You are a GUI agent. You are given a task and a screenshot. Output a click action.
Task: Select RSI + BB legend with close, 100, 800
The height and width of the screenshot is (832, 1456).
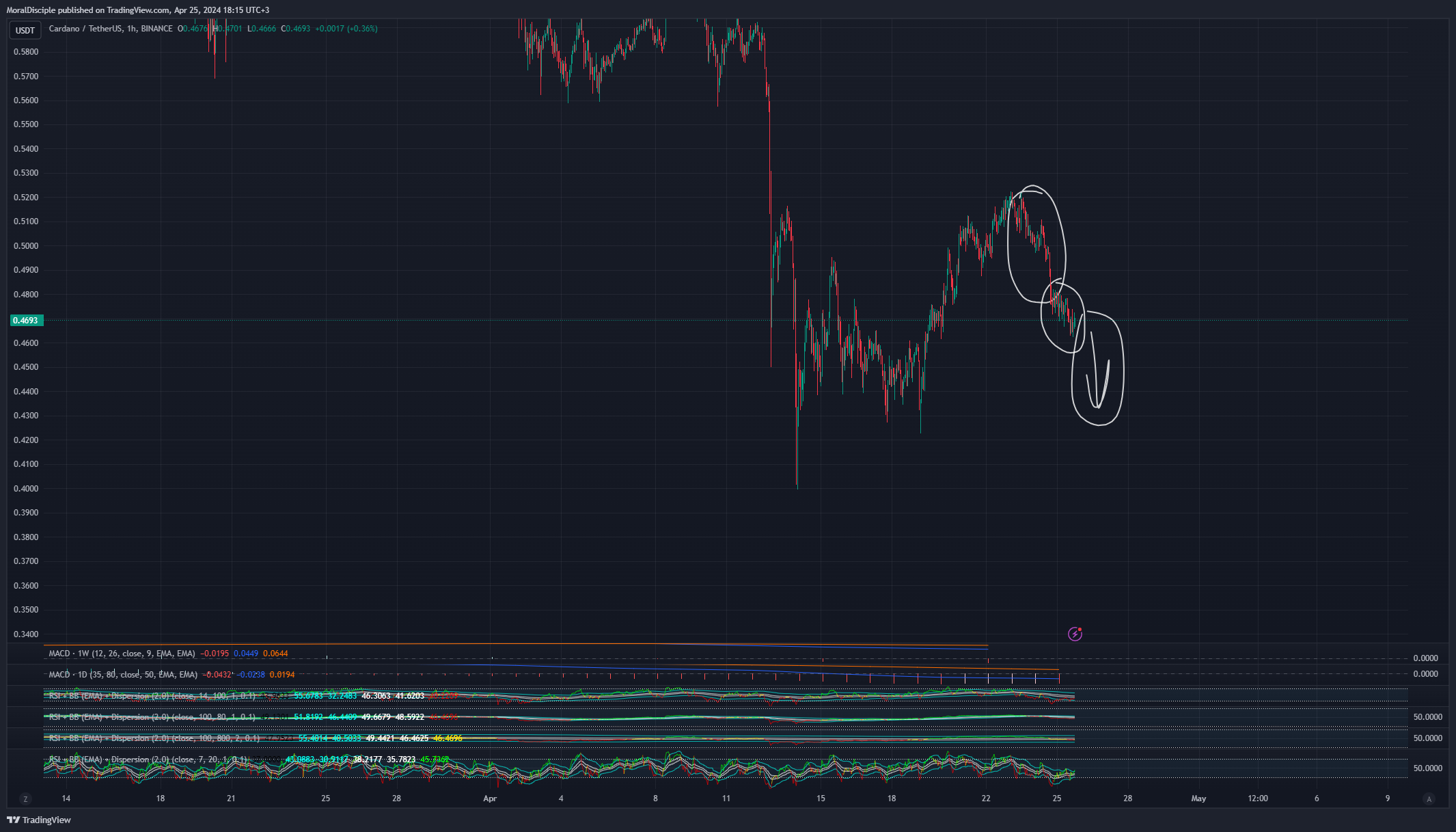154,738
